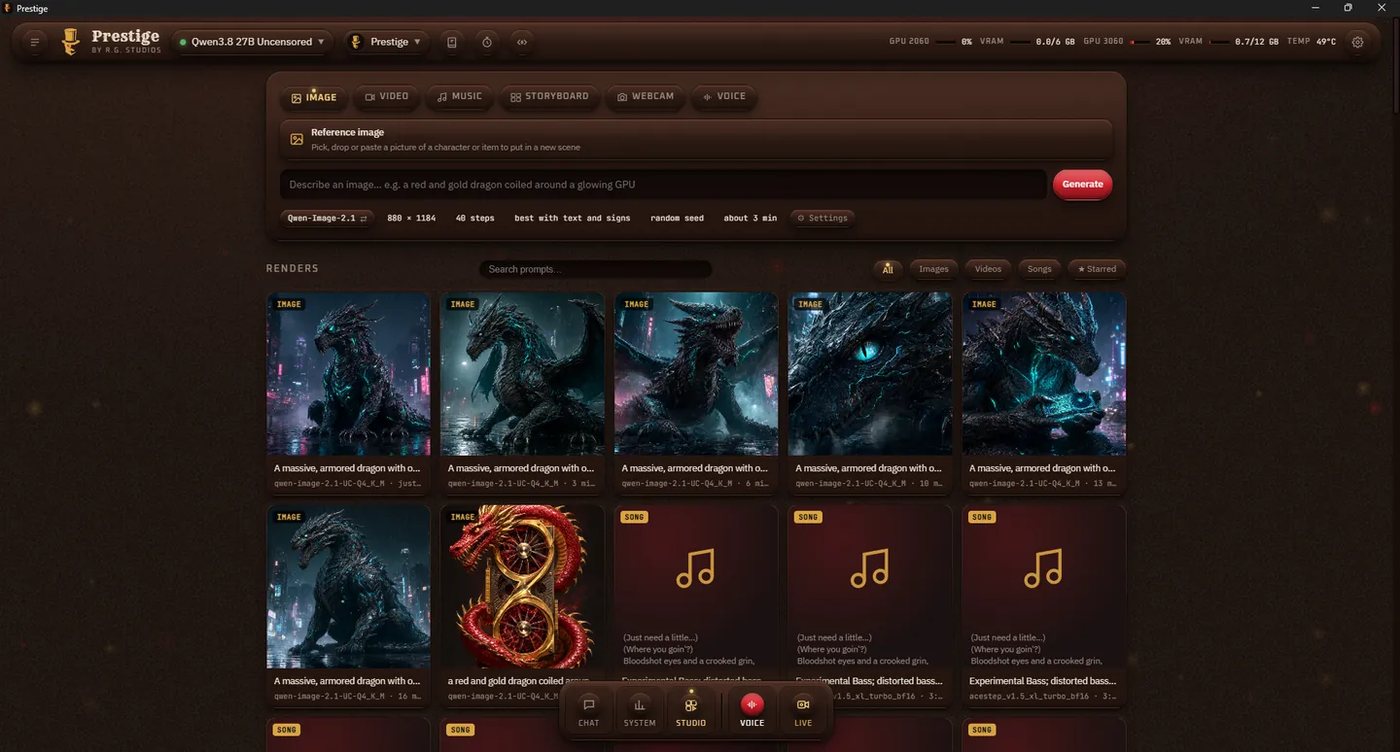
Task: Open the hamburger sidebar menu
Action: tap(35, 42)
